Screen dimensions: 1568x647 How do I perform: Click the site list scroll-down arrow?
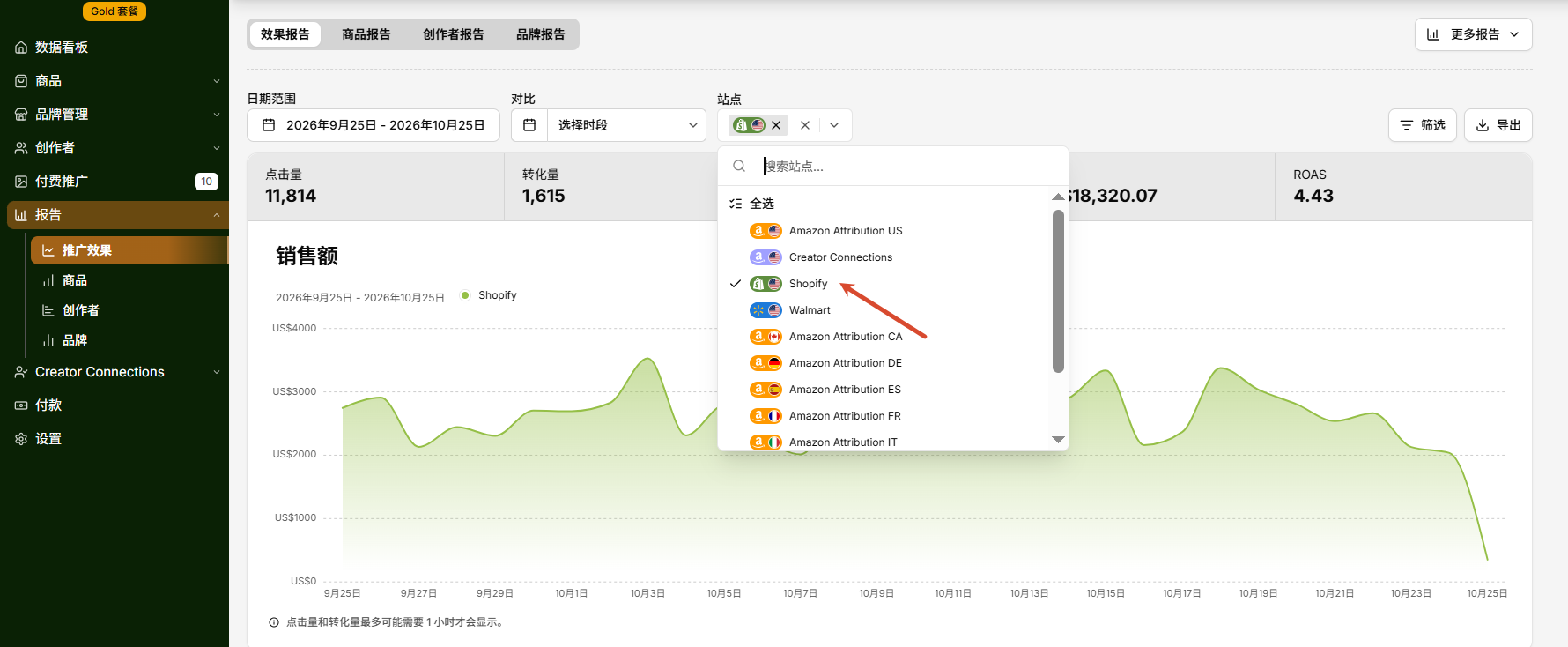tap(1058, 439)
